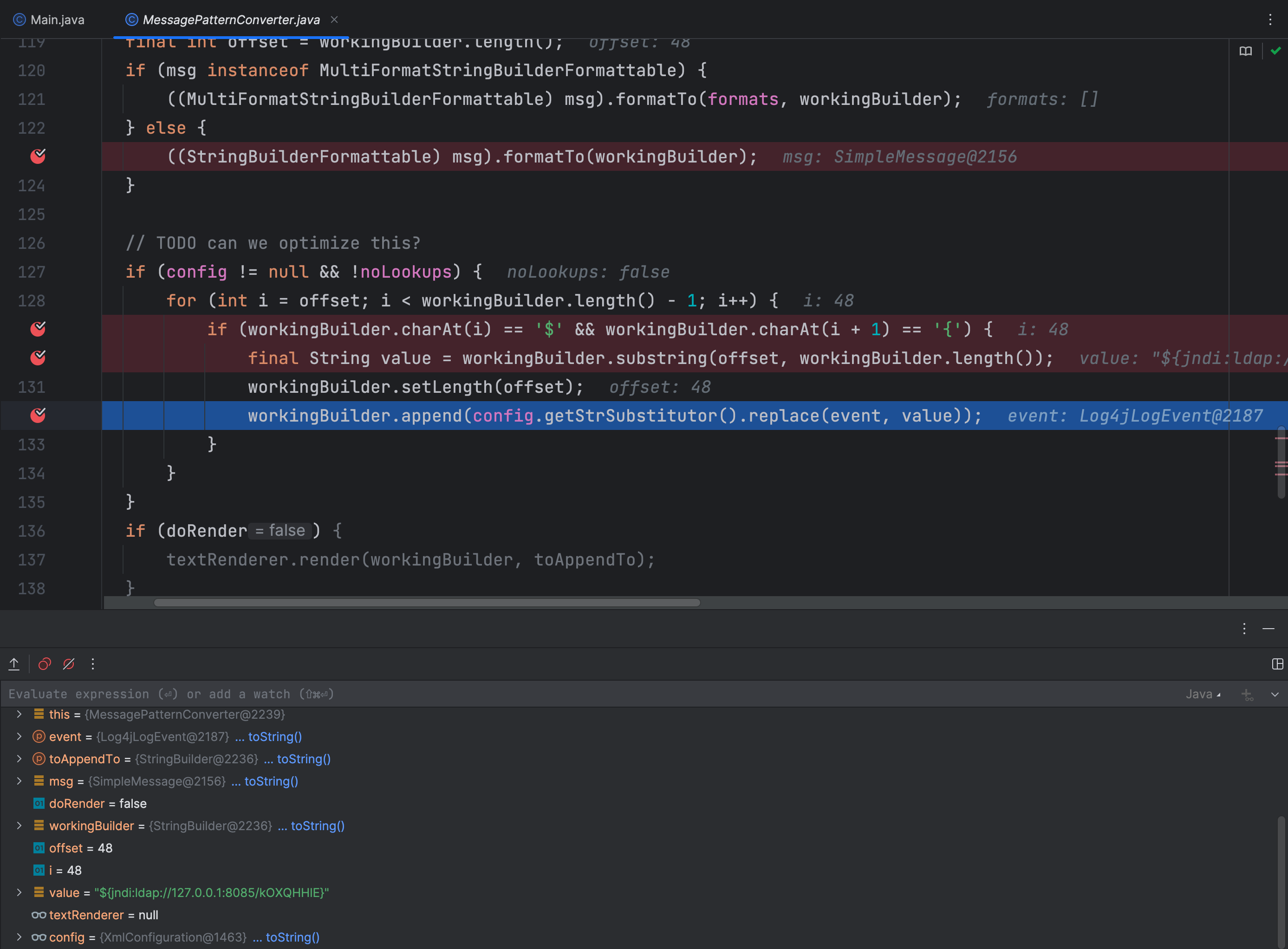1288x949 pixels.
Task: Click the Java class icon on Main.java tab
Action: [20, 19]
